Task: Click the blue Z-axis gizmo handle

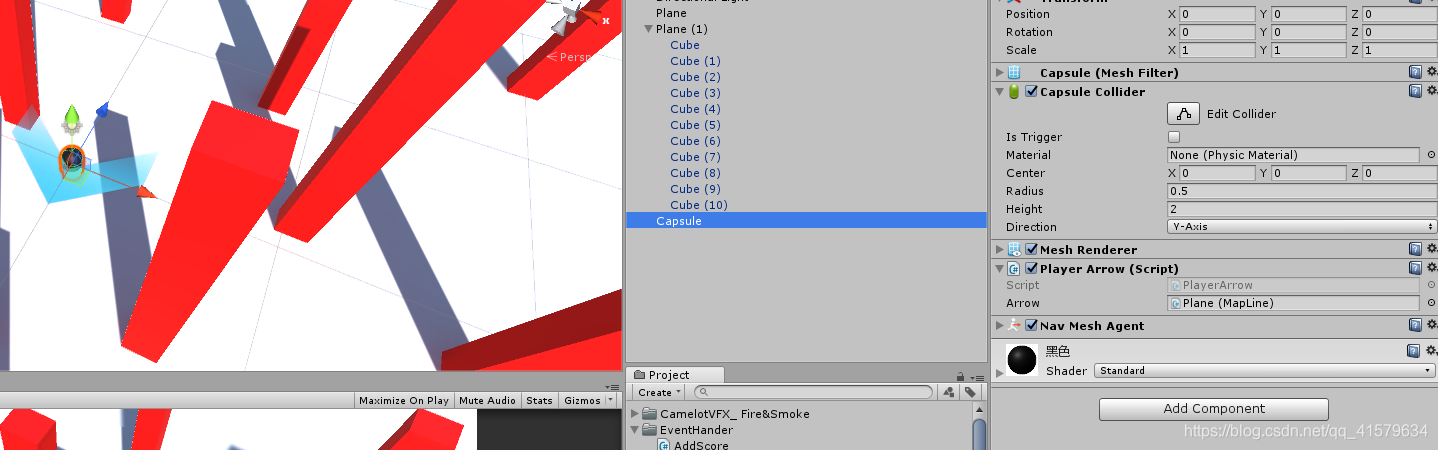Action: pos(101,109)
